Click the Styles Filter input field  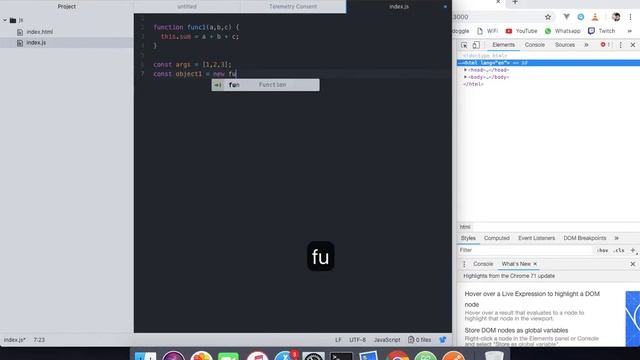tap(524, 250)
